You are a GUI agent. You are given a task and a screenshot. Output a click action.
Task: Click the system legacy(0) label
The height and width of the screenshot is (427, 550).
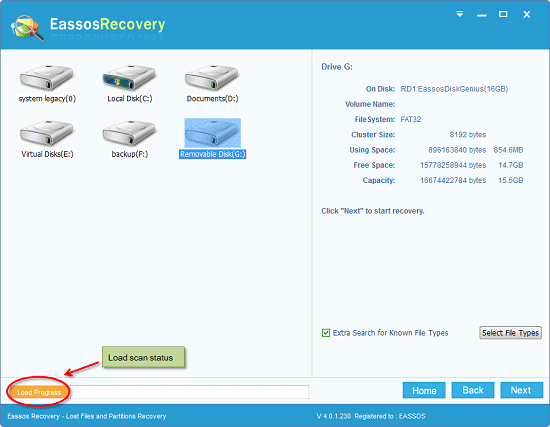tap(47, 99)
